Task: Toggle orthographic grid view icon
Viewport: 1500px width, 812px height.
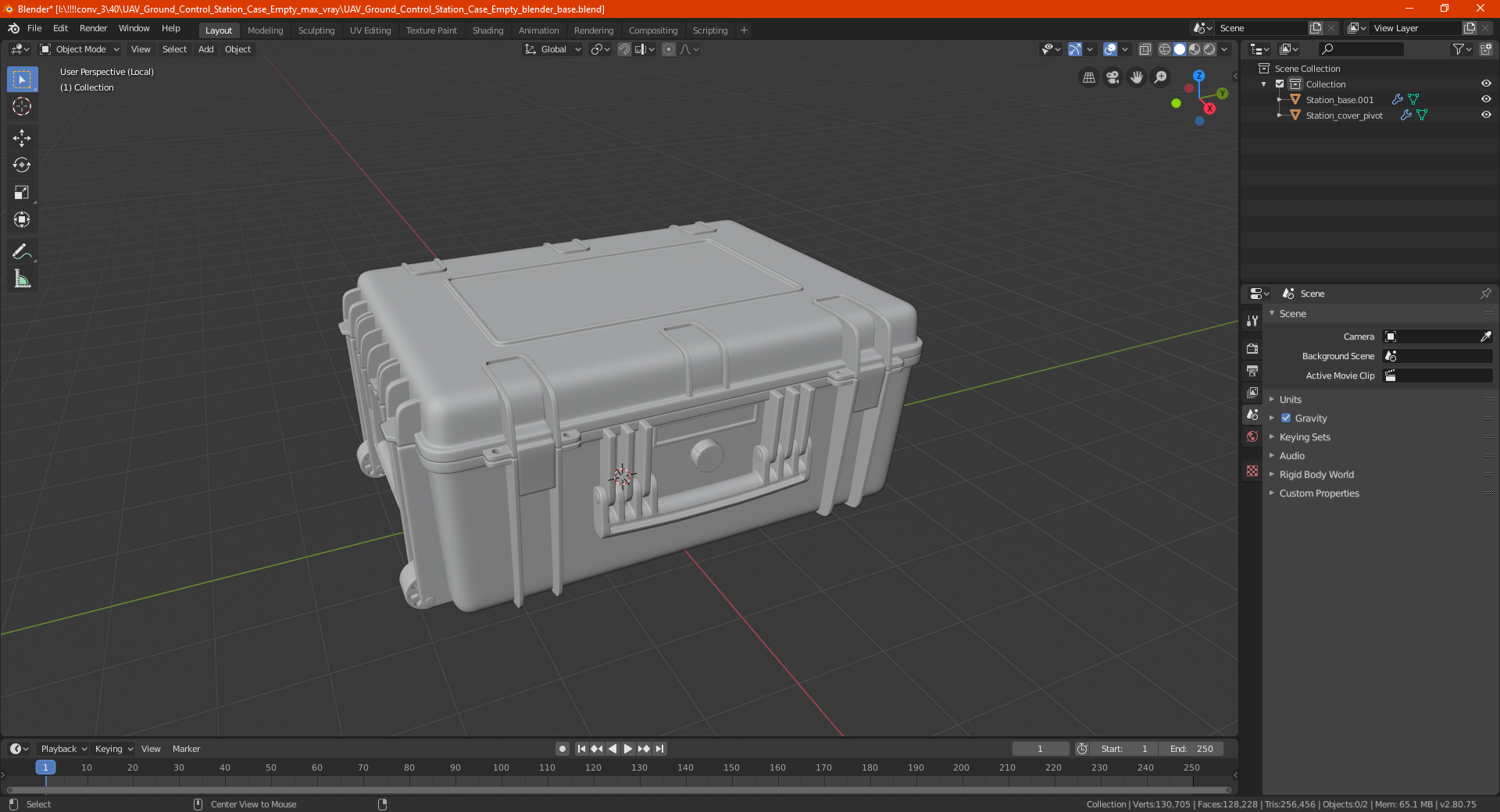Action: click(x=1089, y=77)
